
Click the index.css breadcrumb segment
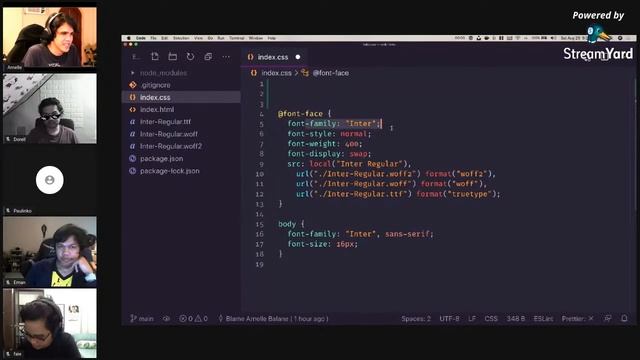276,73
